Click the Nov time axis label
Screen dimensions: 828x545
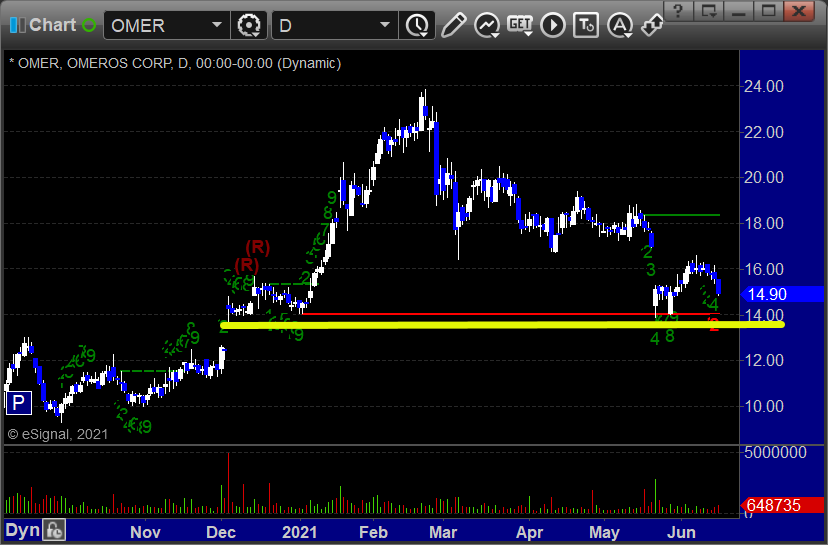145,532
